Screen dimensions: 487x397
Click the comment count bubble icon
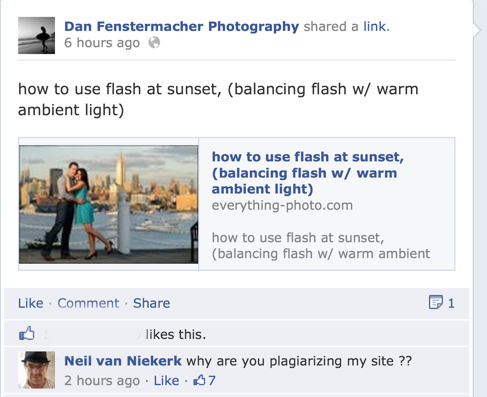click(x=436, y=302)
